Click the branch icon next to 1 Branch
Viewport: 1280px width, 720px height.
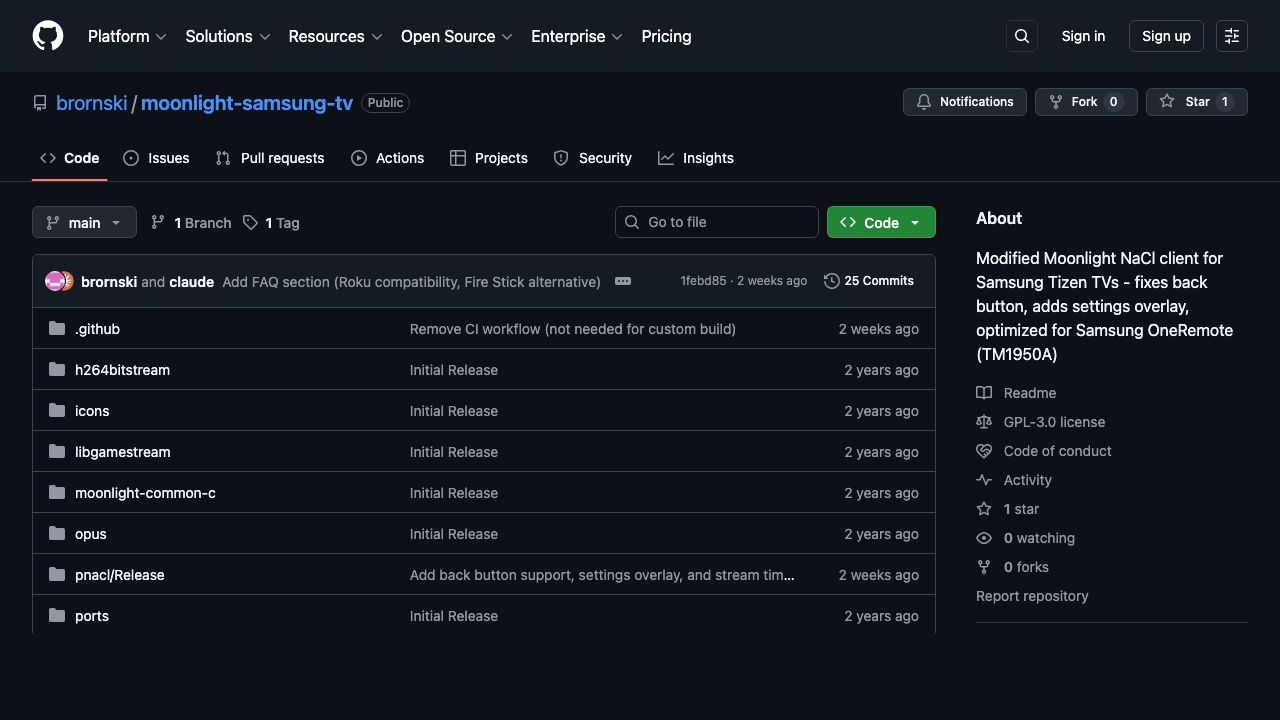click(x=158, y=222)
